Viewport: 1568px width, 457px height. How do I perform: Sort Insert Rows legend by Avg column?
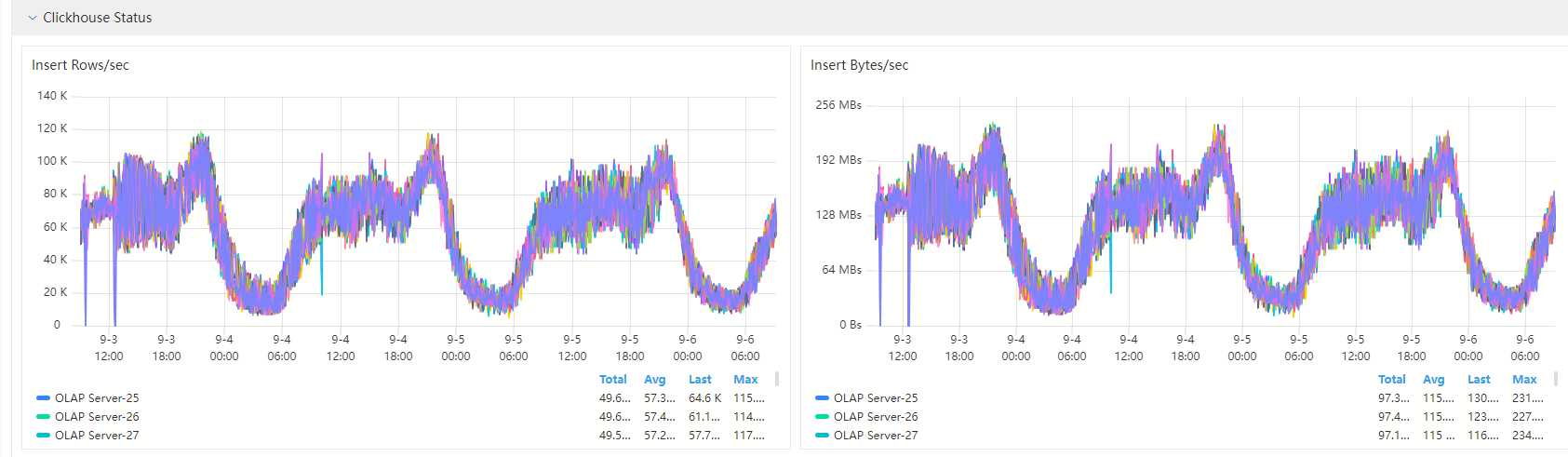655,380
